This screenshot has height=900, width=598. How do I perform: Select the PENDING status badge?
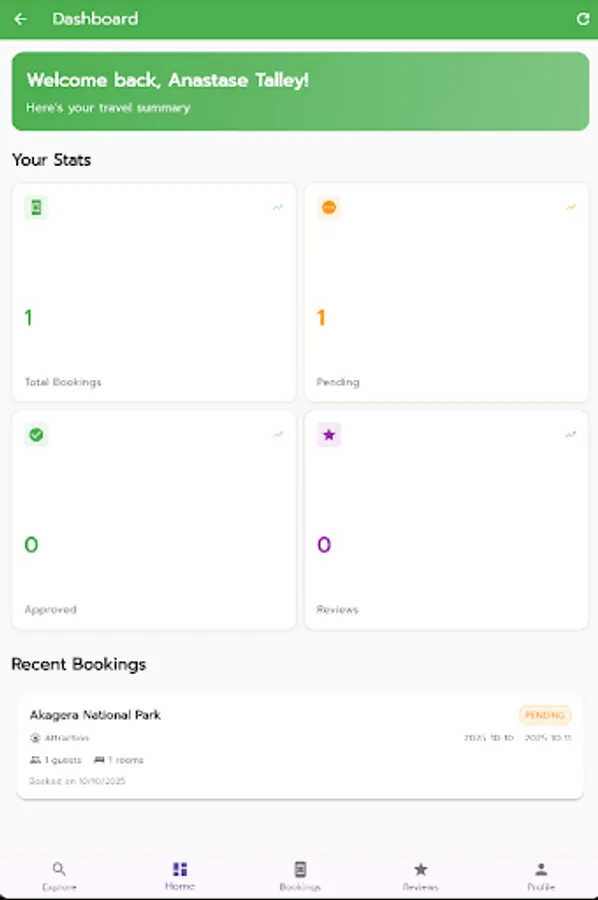(545, 715)
